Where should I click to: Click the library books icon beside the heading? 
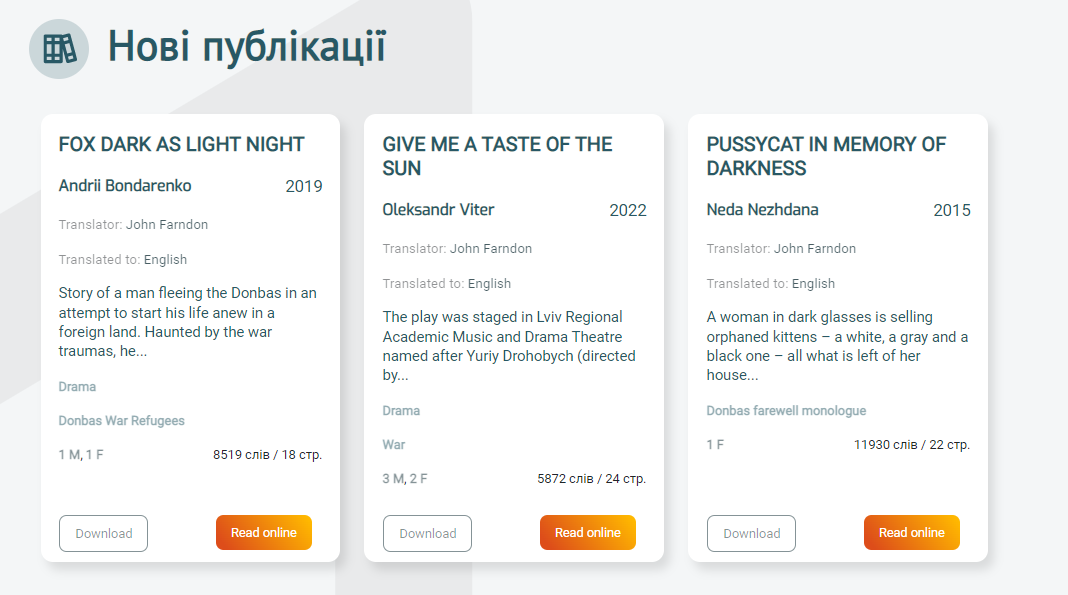tap(59, 49)
